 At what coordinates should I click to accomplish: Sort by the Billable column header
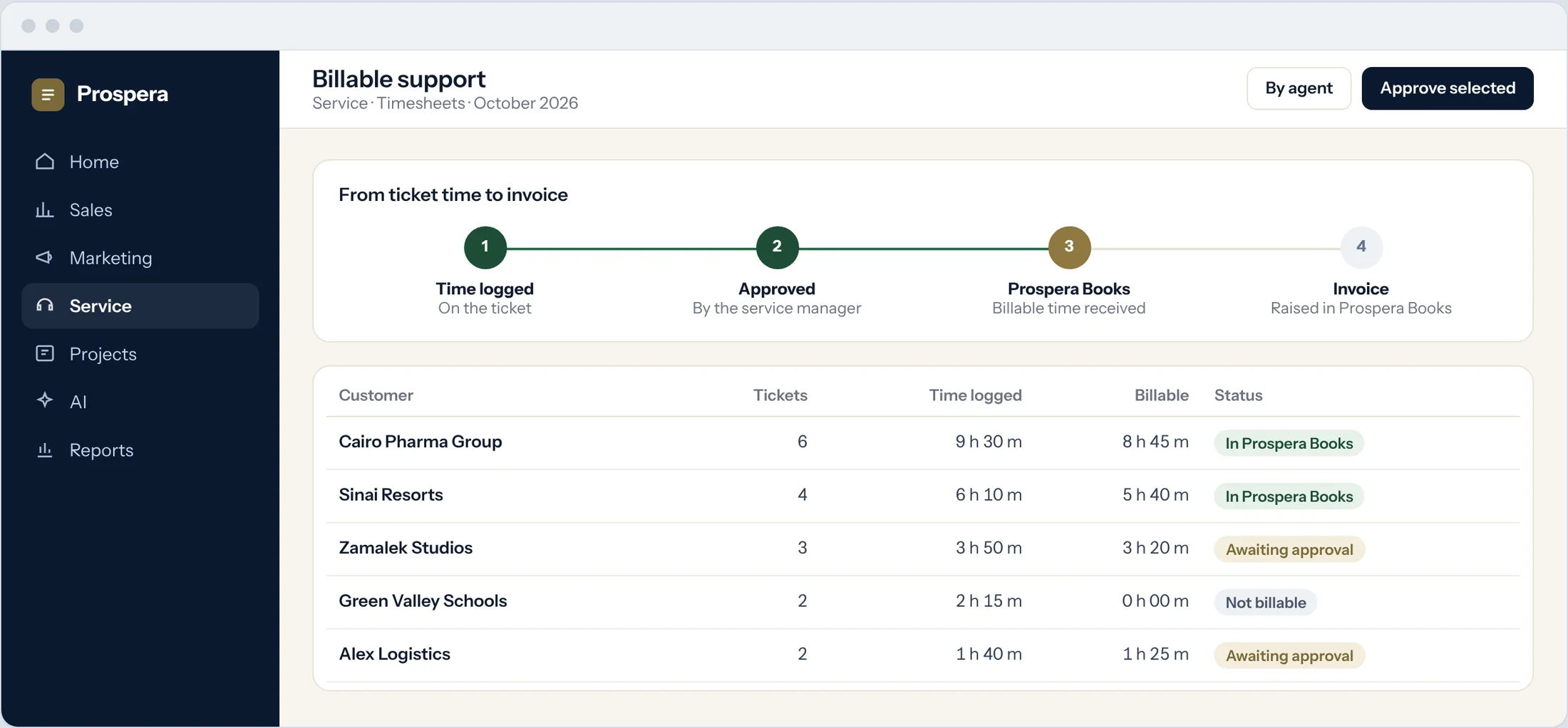pos(1161,395)
